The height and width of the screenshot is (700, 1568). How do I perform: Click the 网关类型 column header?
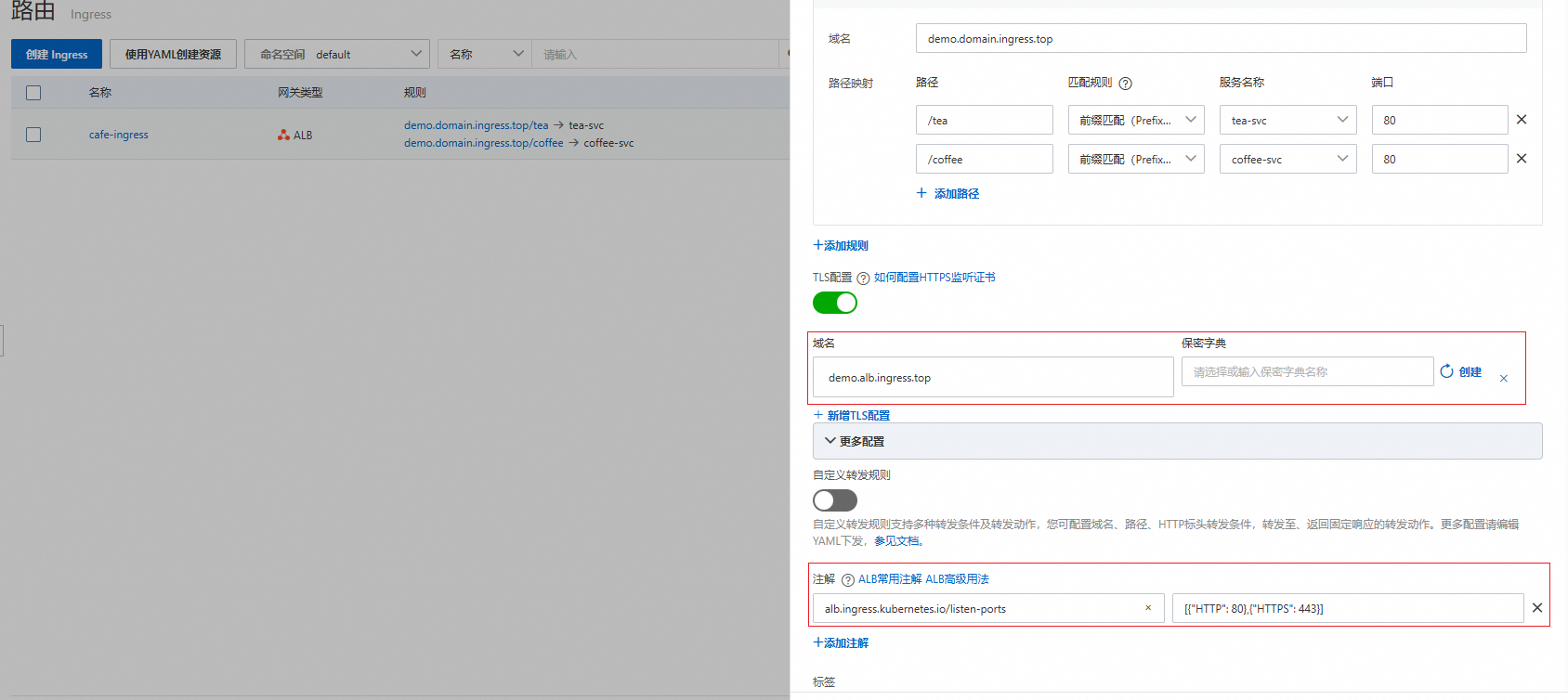pos(300,93)
